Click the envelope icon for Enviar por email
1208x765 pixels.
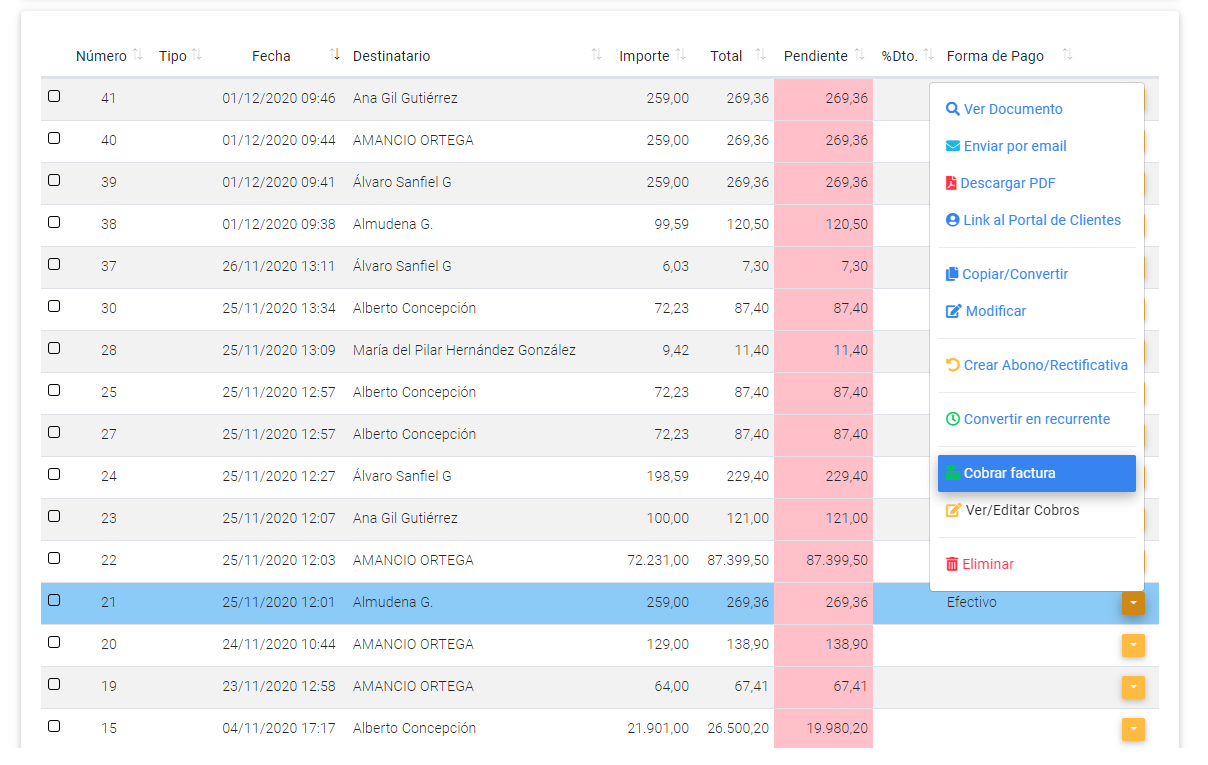pos(952,146)
